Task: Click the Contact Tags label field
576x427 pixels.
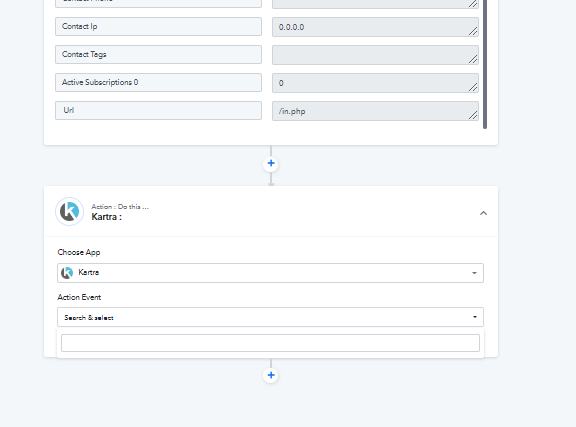Action: (x=158, y=54)
